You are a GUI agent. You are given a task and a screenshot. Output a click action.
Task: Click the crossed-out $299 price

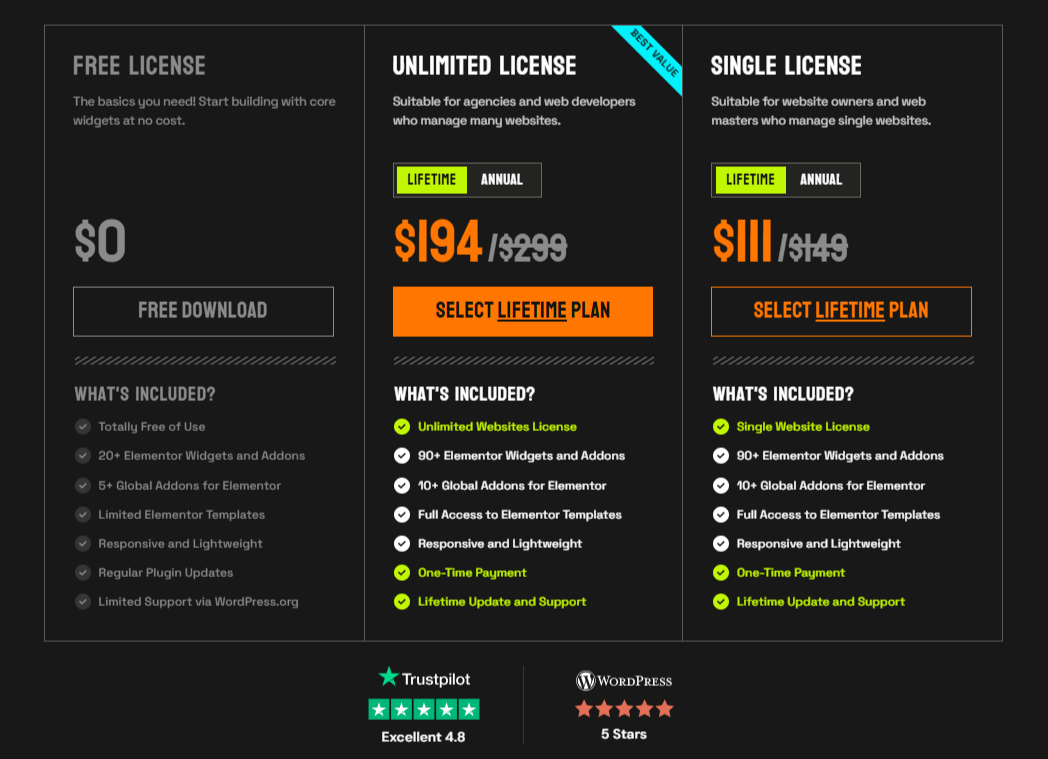pos(535,243)
